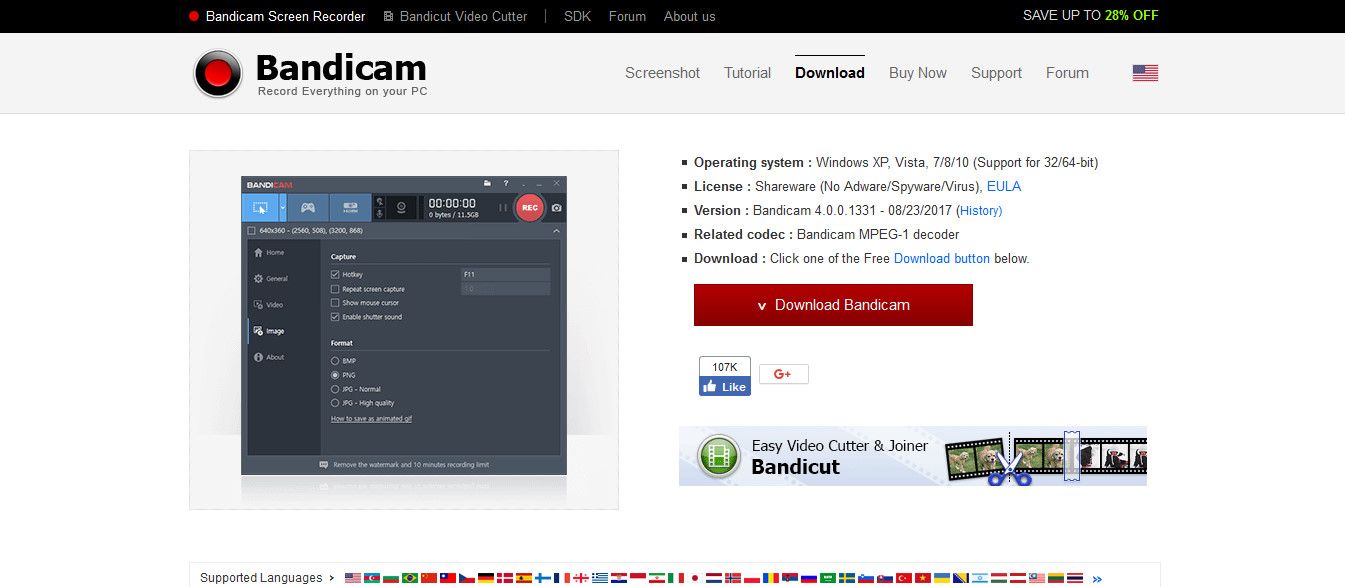This screenshot has width=1345, height=587.
Task: Open the Tutorial page in navigation
Action: coord(747,72)
